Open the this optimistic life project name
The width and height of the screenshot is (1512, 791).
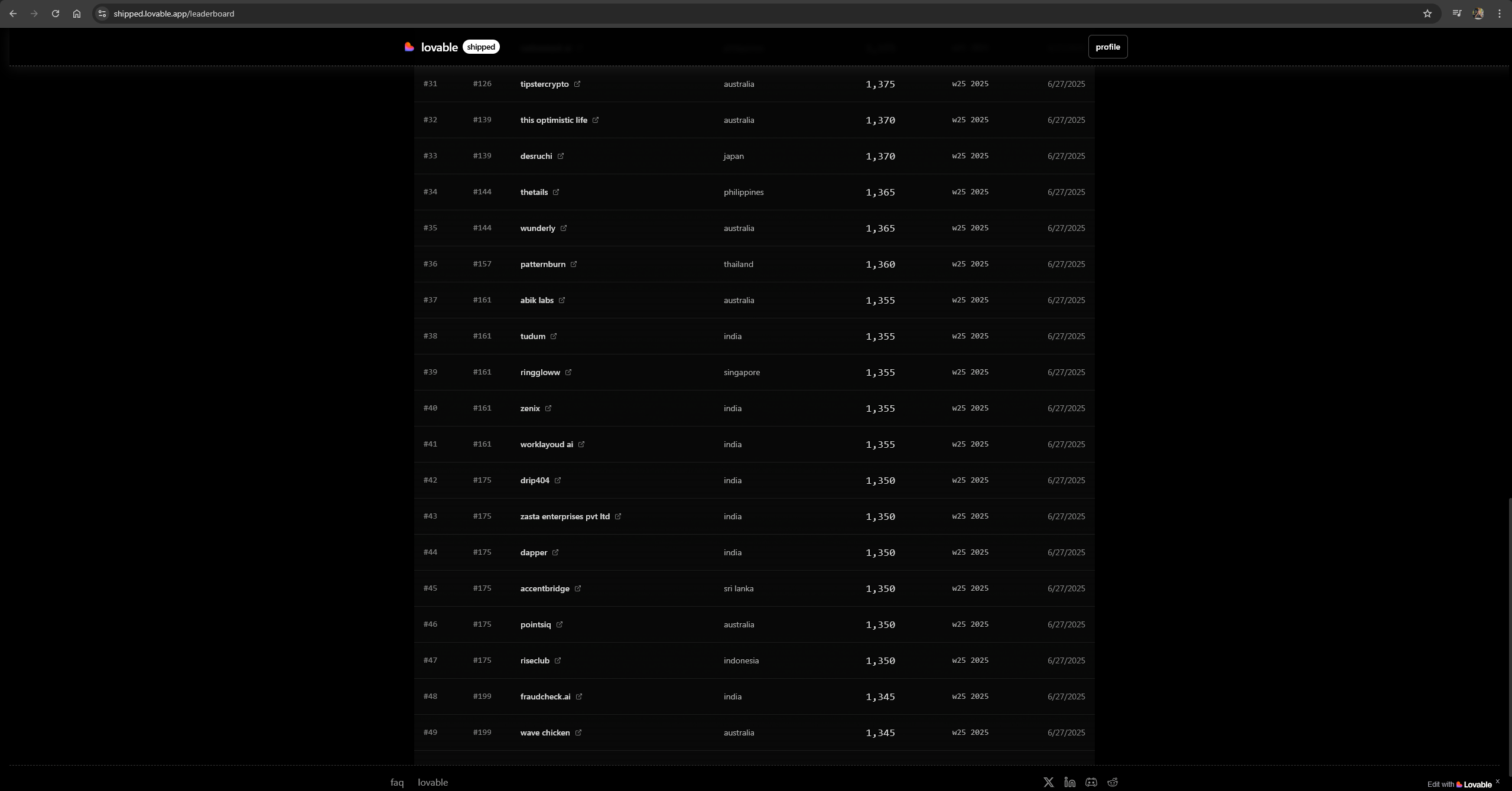pyautogui.click(x=554, y=120)
